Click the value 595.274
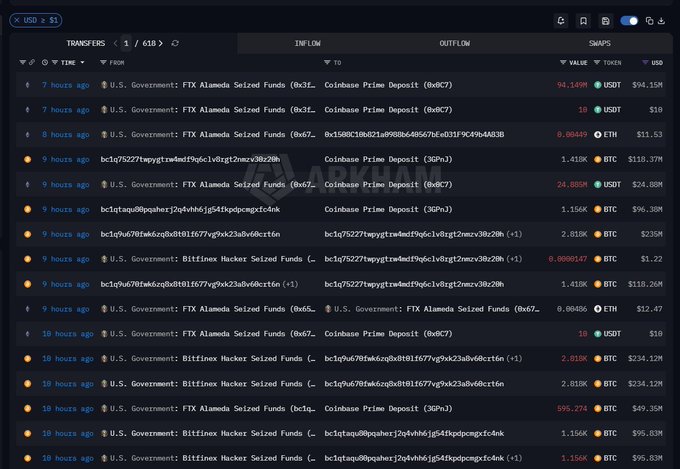The image size is (680, 469). pos(572,409)
